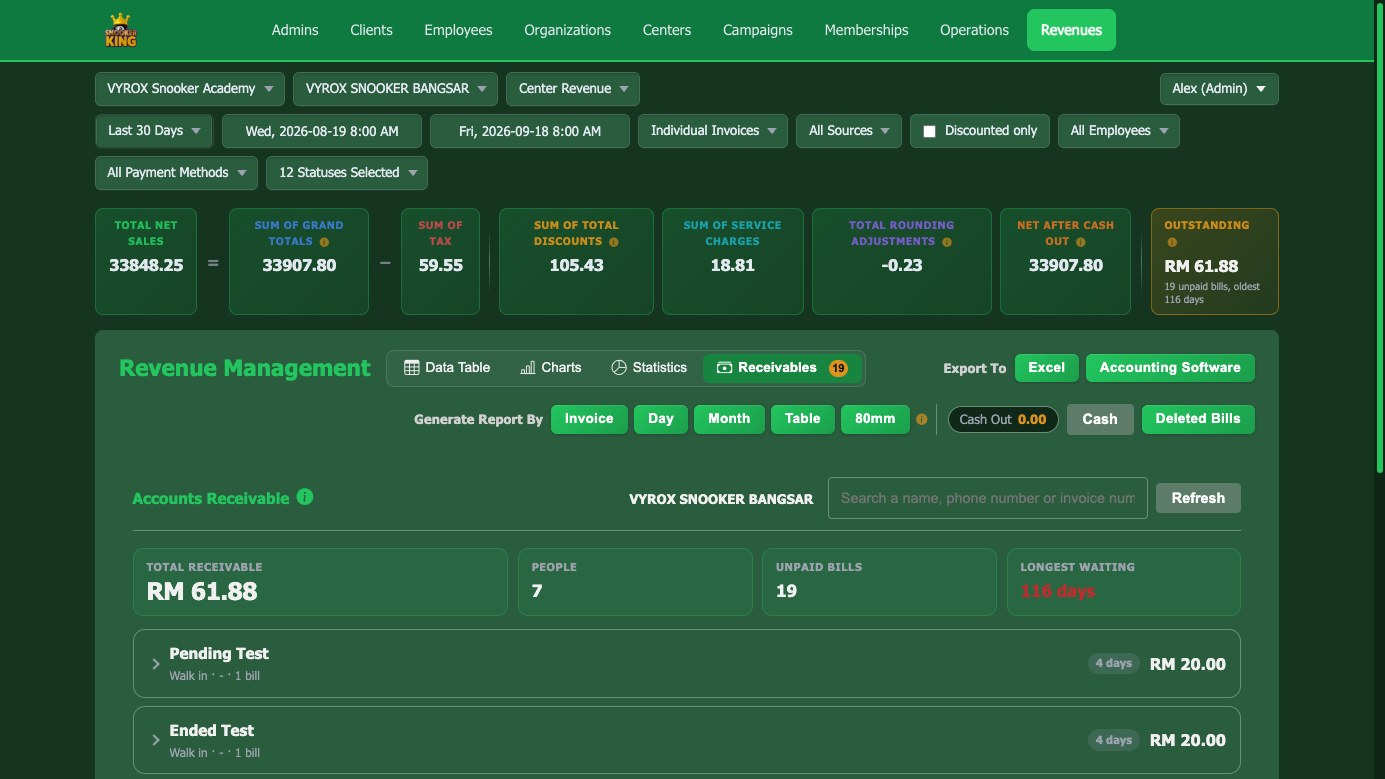Click the People count 7
Screen dimensions: 1385x779
pos(537,591)
